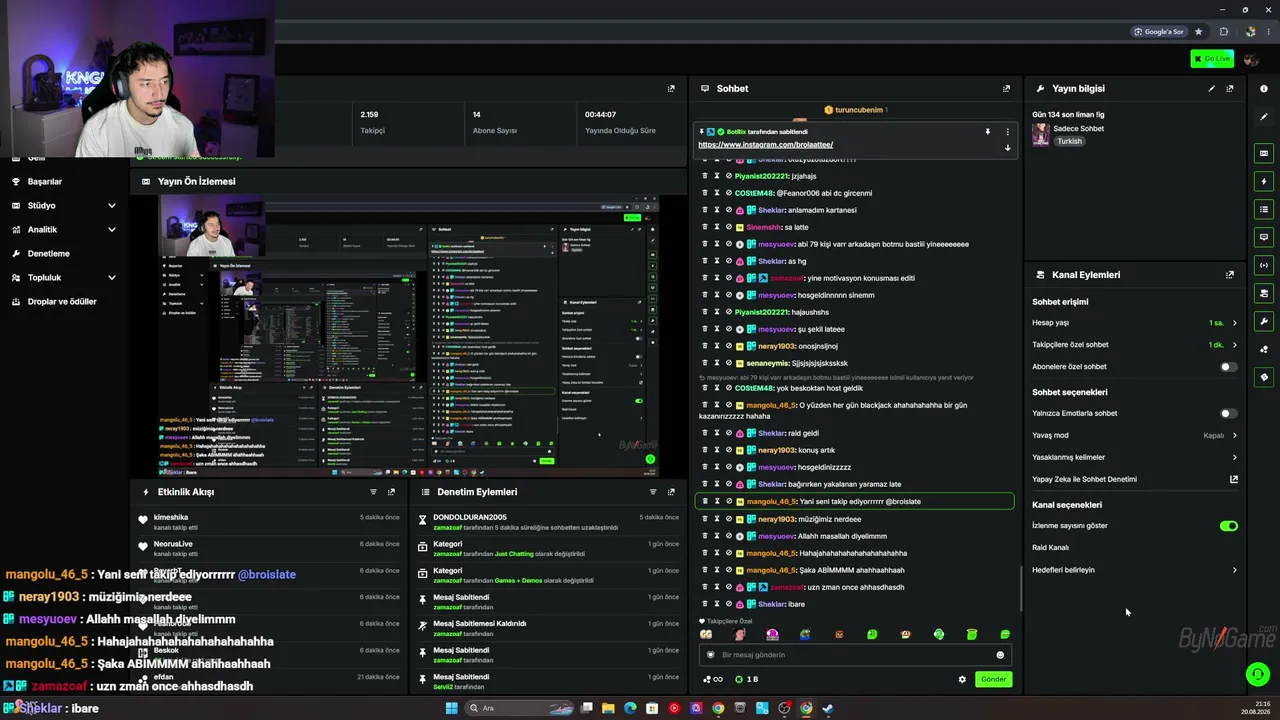
Task: Click NeorusLive in the Etkinlik Akışı feed
Action: [173, 544]
